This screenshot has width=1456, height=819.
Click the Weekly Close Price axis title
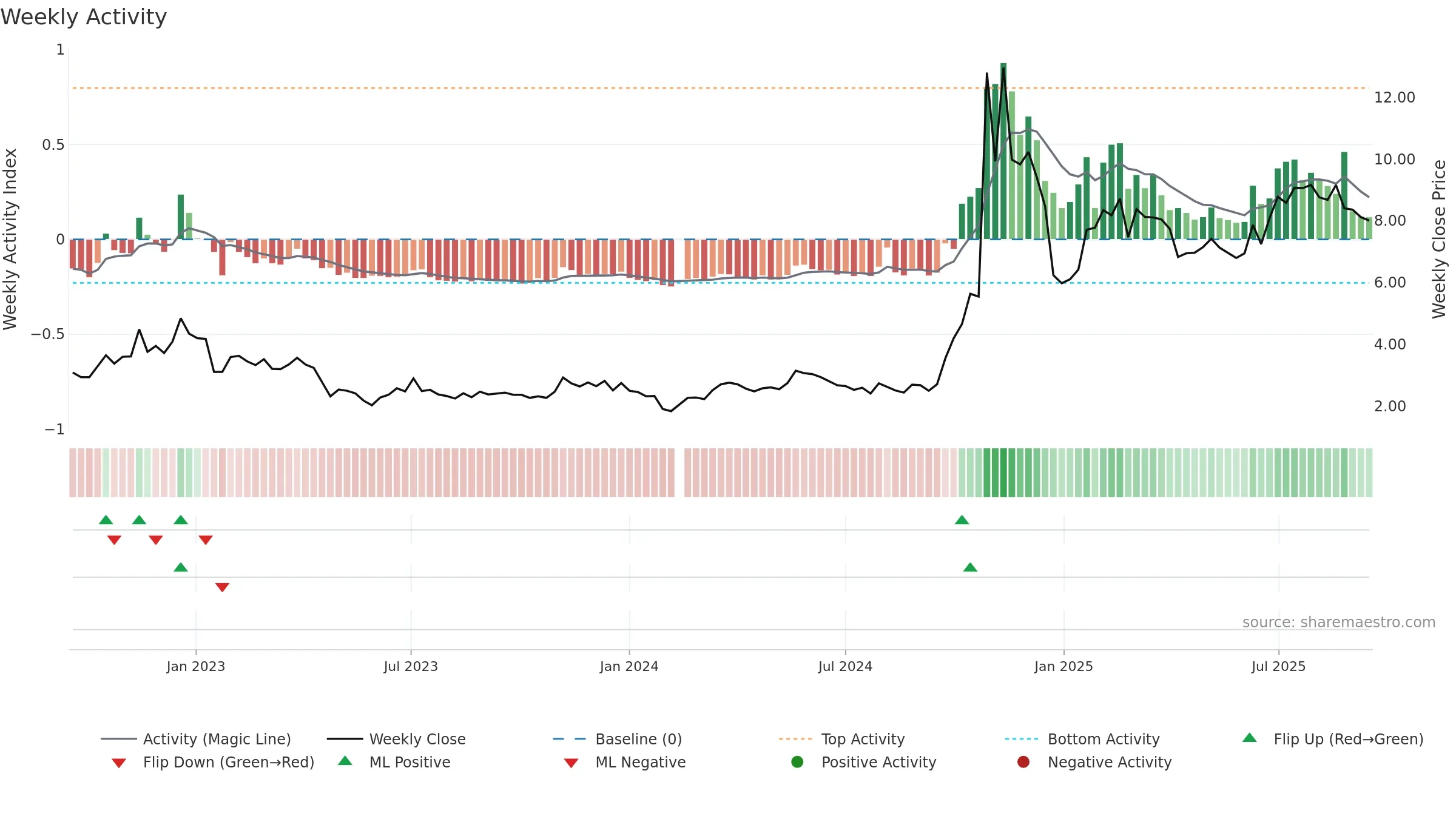[1439, 239]
